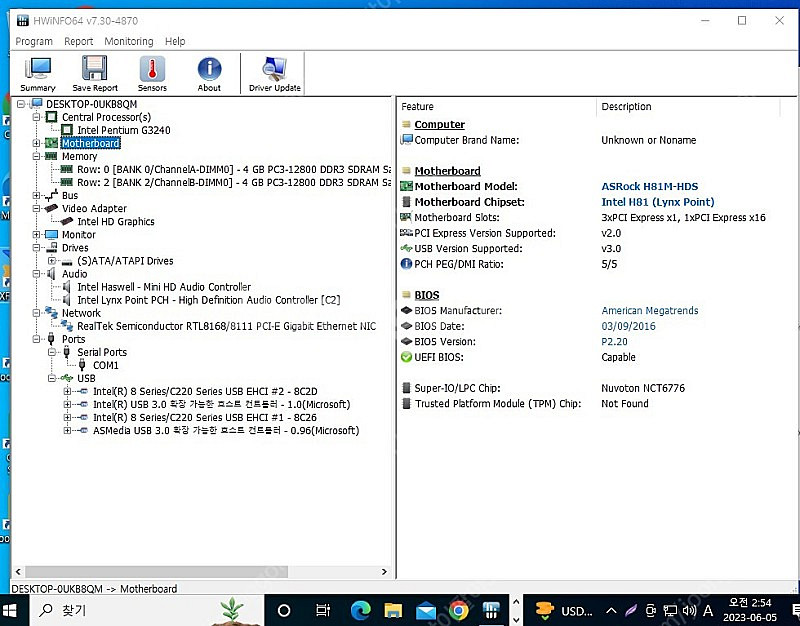Open the Program menu
The width and height of the screenshot is (800, 626).
click(x=34, y=41)
